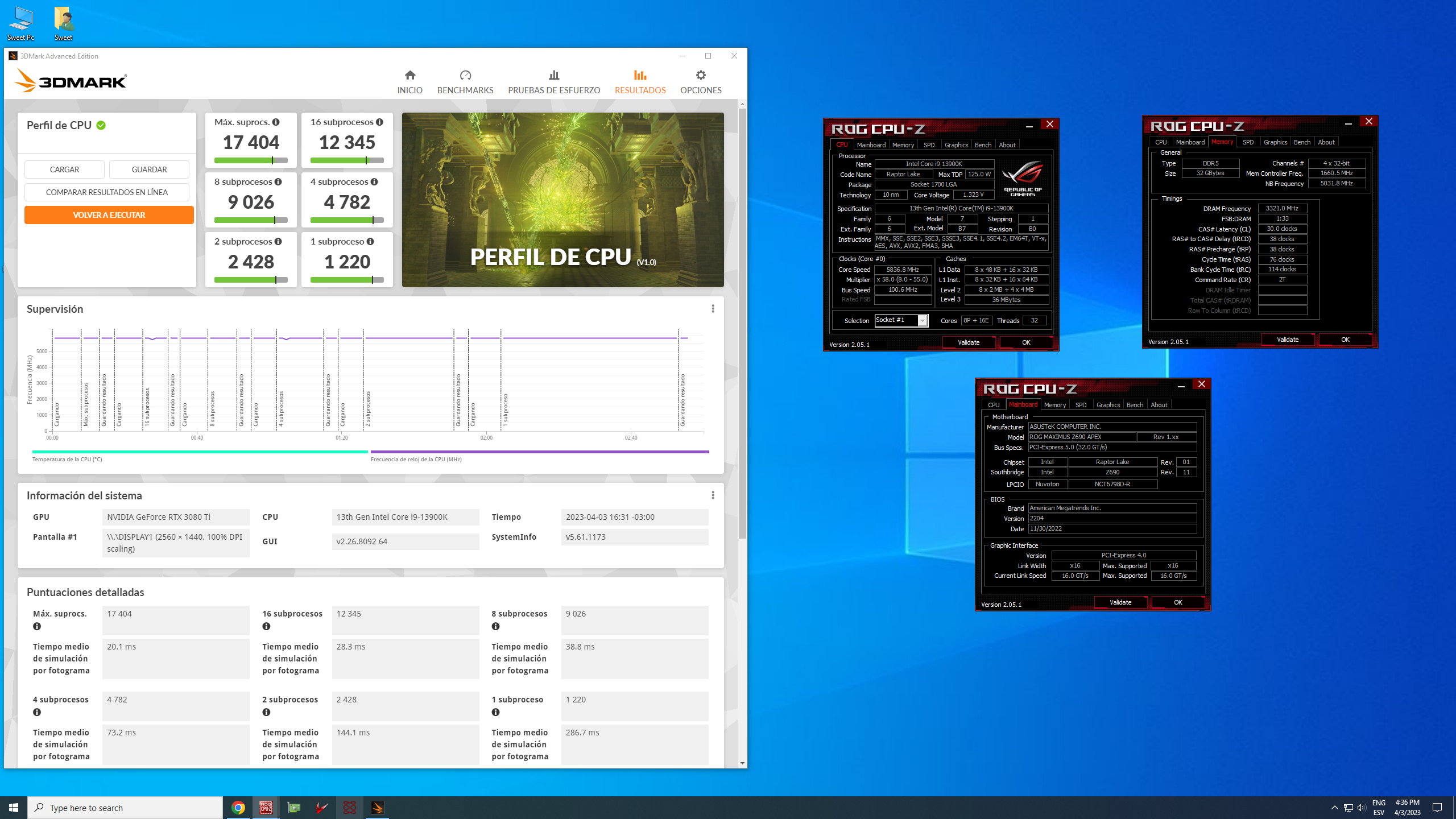The image size is (1456, 819).
Task: Click info icon under 8 subprocesos detailed score
Action: (x=496, y=626)
